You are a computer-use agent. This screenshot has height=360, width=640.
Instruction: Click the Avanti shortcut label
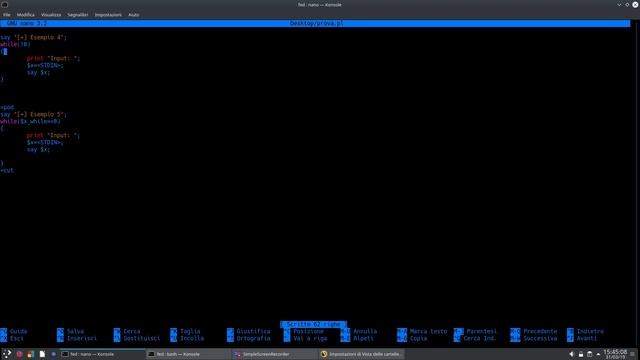tap(587, 338)
